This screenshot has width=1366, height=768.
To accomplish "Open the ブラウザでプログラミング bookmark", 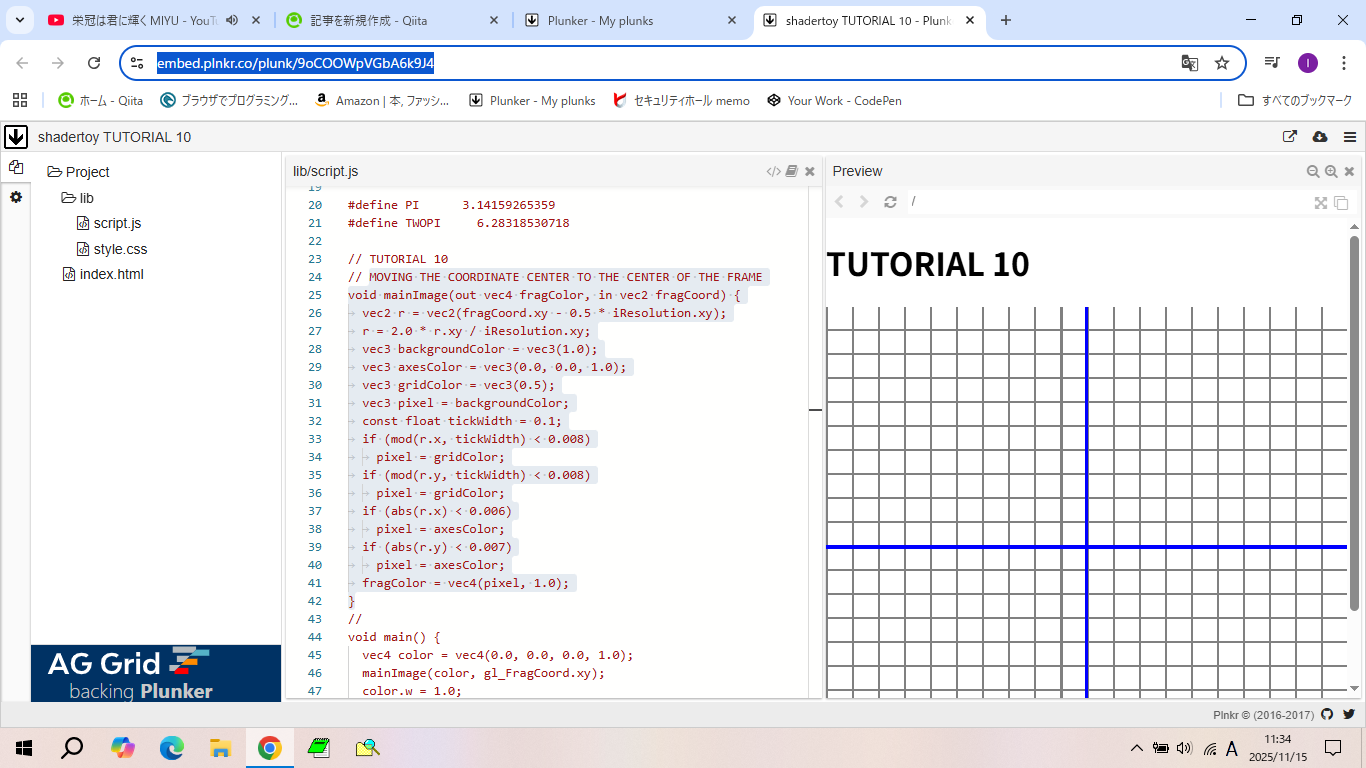I will (x=230, y=100).
